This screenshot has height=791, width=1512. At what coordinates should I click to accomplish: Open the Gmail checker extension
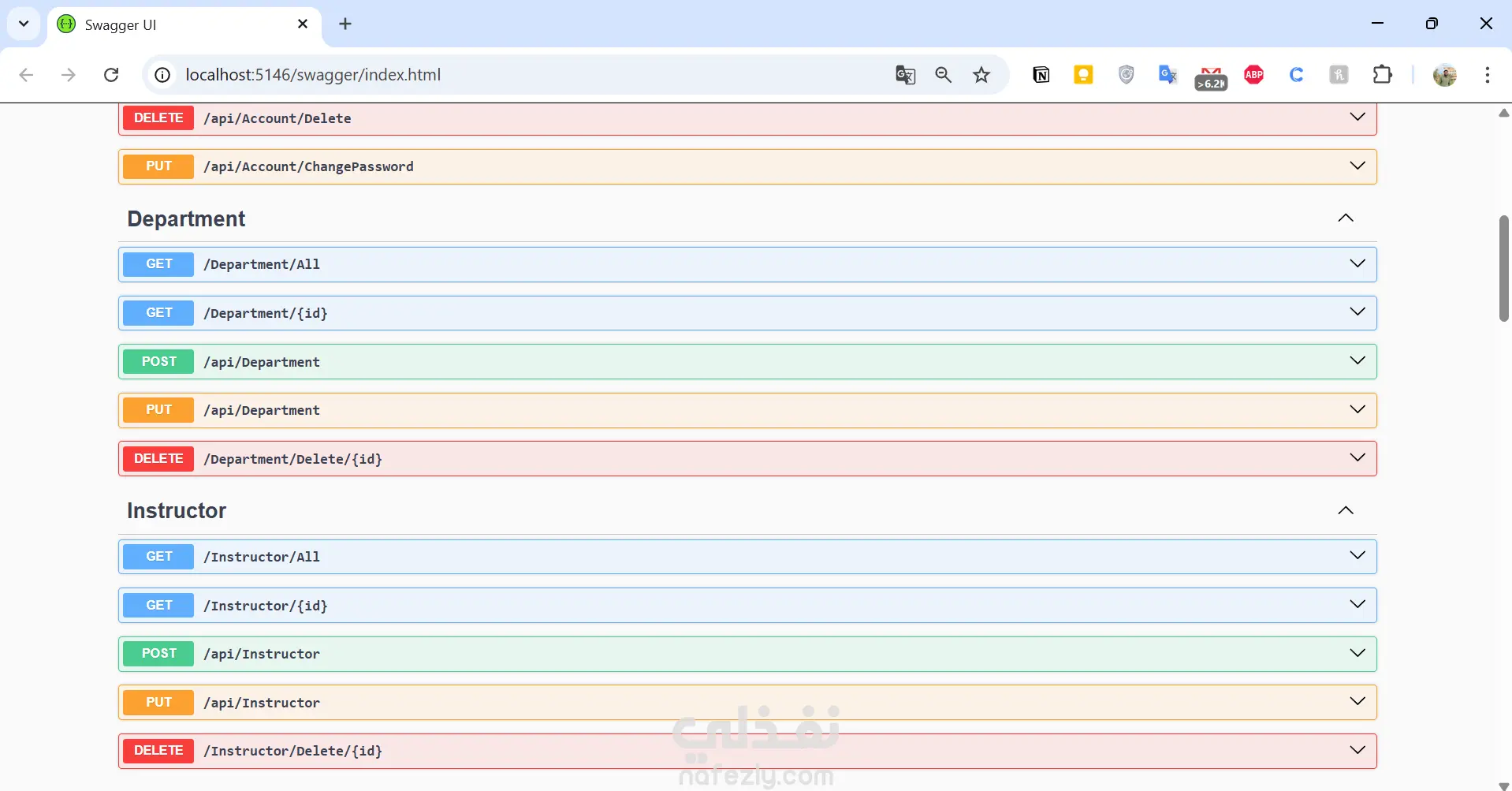point(1211,78)
